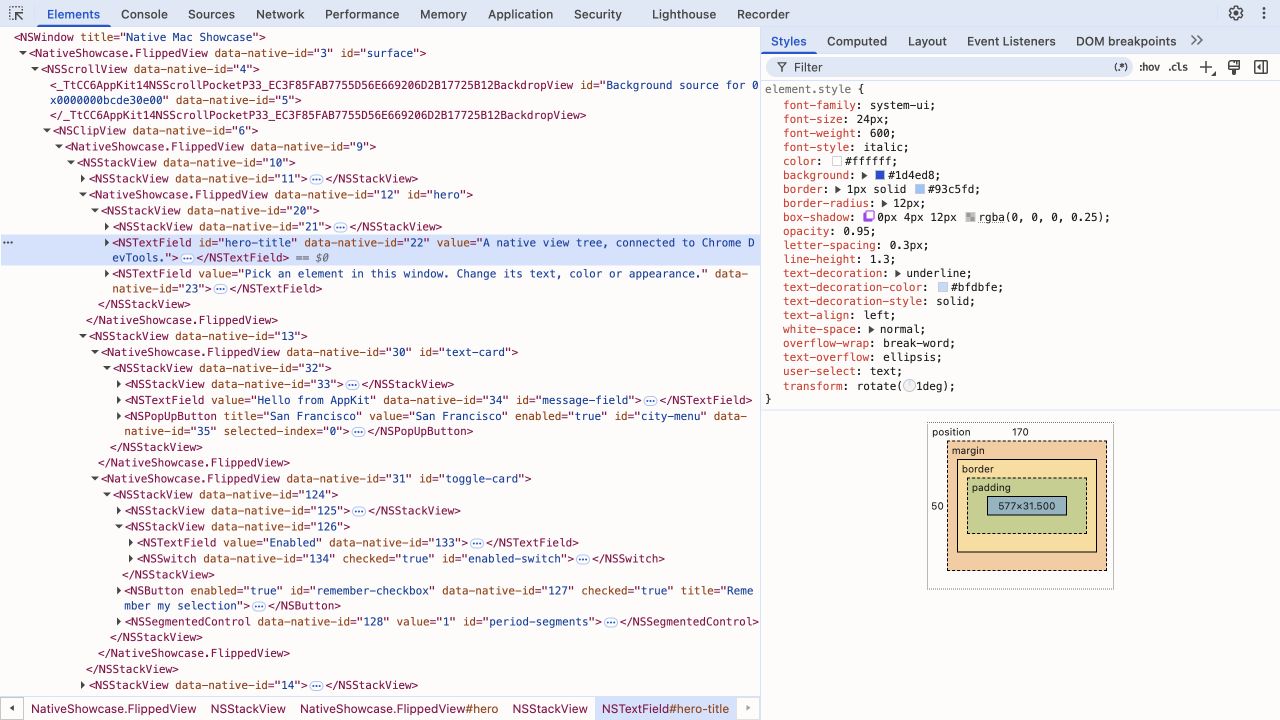Focus the Styles Filter input field
The width and height of the screenshot is (1280, 720).
tap(950, 67)
